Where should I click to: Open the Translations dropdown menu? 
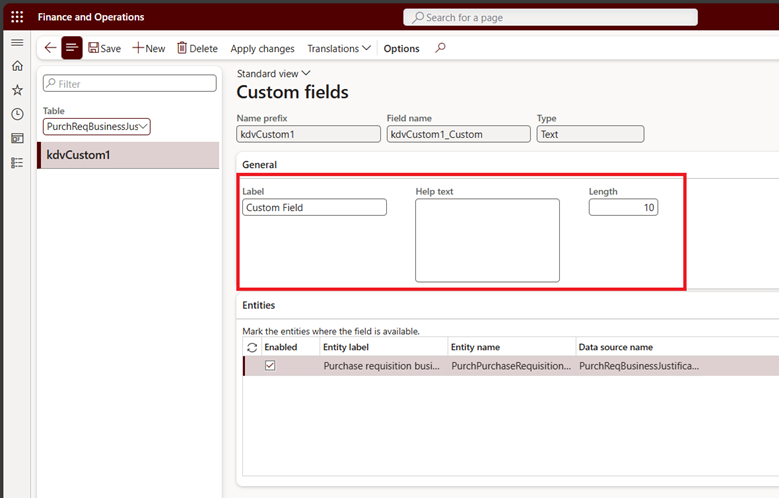(339, 48)
